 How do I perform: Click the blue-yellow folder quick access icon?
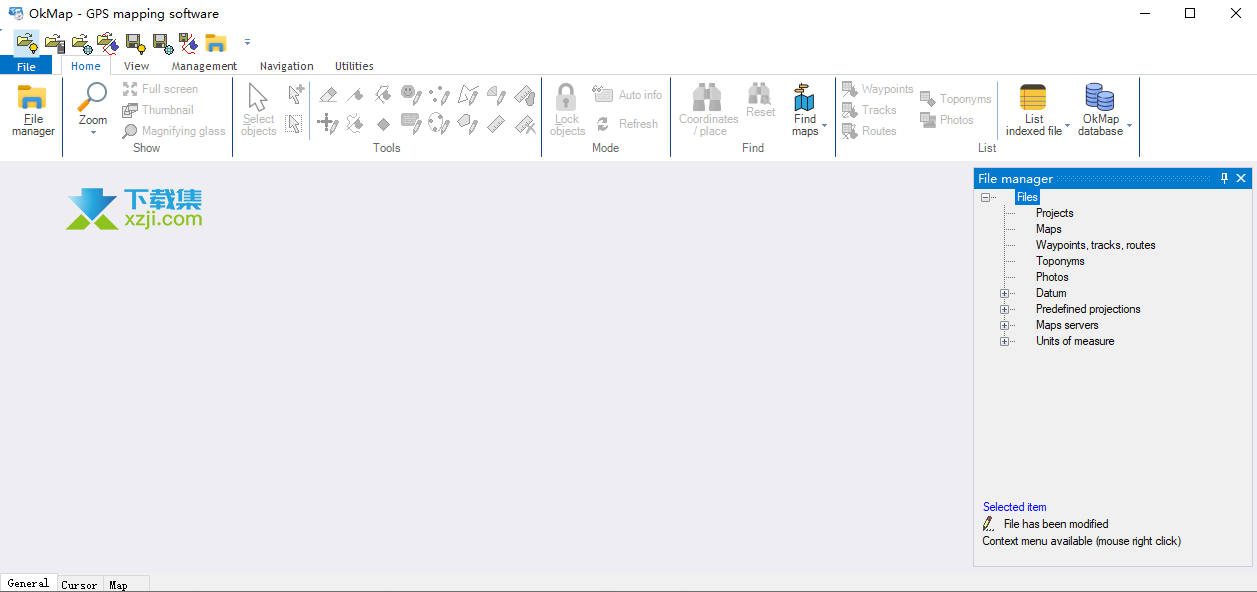(x=215, y=43)
